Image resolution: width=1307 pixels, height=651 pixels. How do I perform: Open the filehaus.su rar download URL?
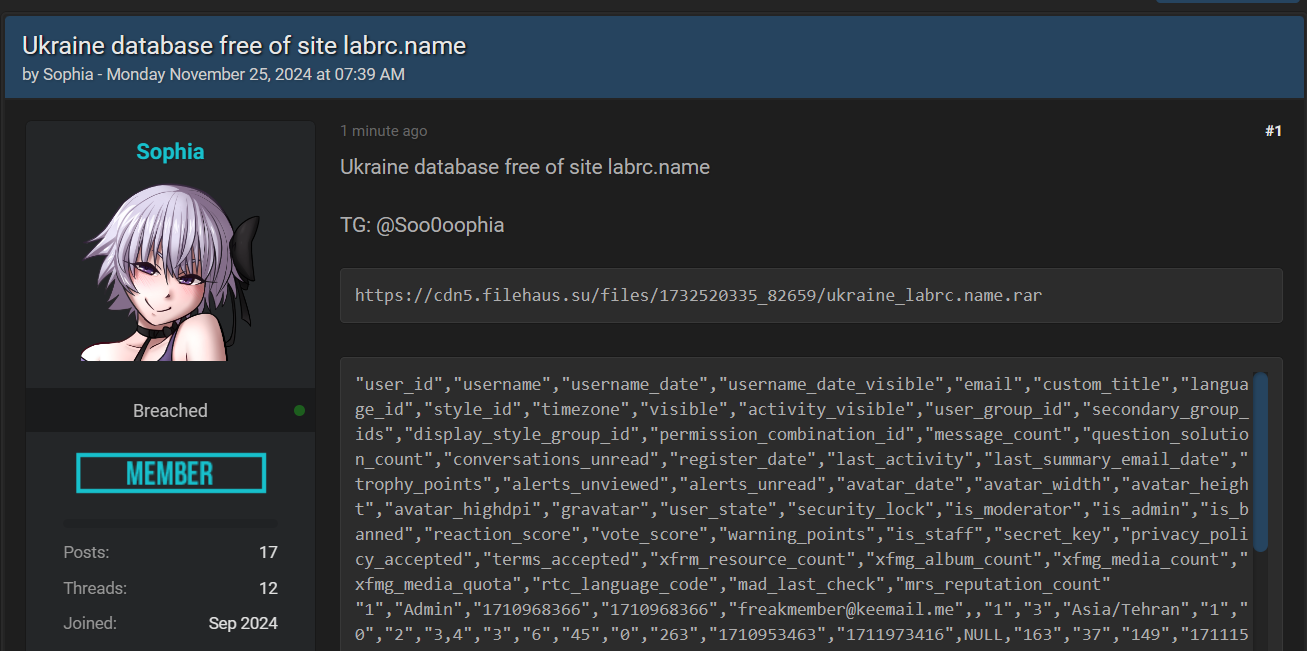pyautogui.click(x=698, y=295)
